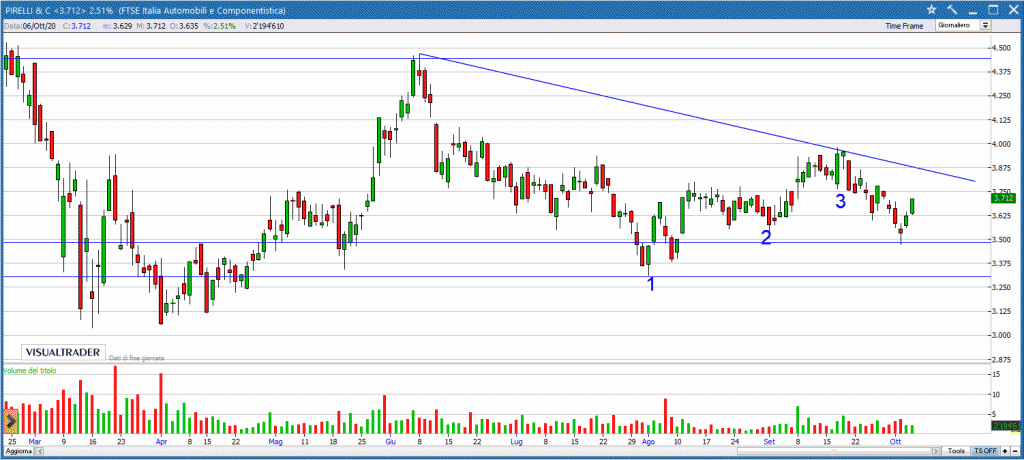The image size is (1024, 460).
Task: Click the 'Ott' month label on date axis
Action: (x=896, y=442)
